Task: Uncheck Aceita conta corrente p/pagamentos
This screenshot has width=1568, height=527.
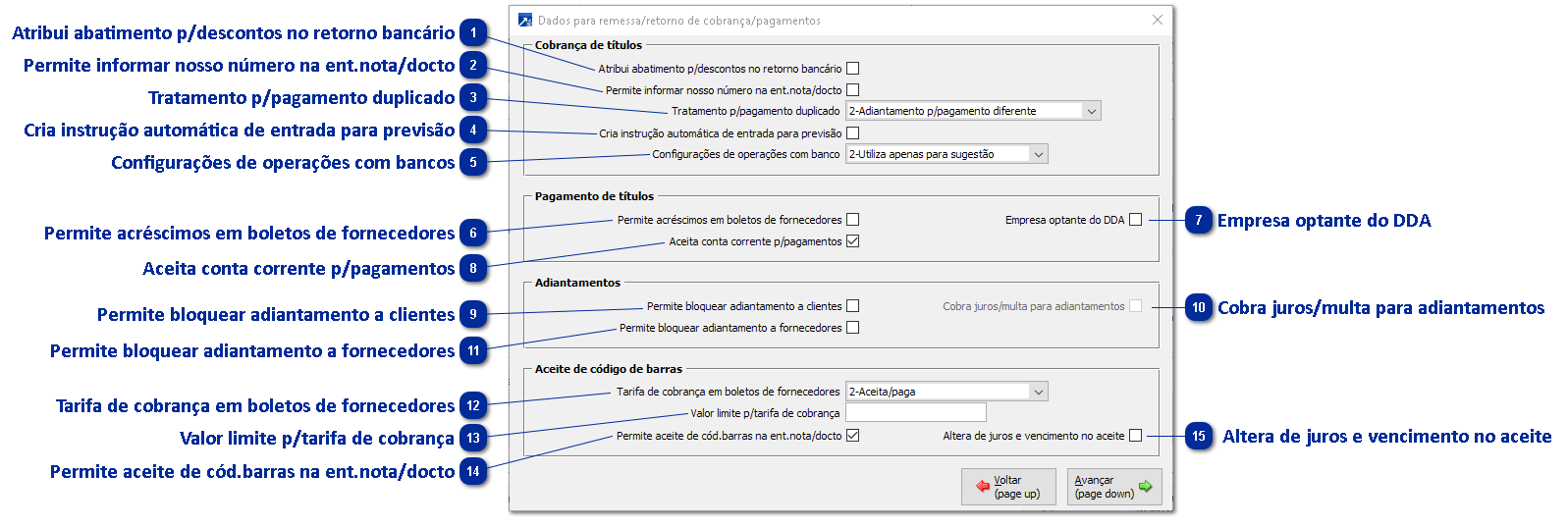Action: pos(852,241)
